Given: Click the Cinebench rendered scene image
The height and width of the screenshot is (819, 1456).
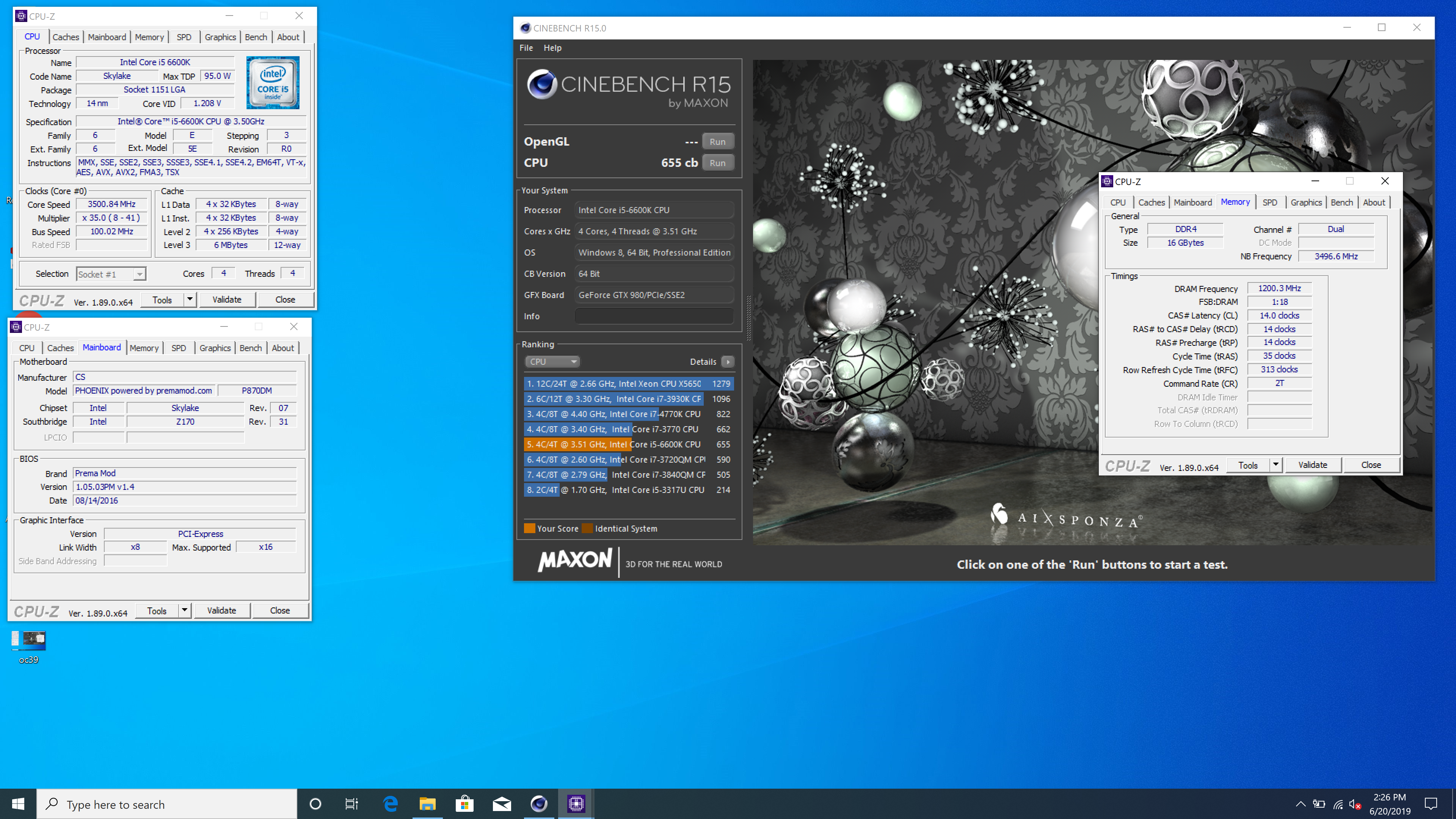Looking at the screenshot, I should coord(1092,303).
